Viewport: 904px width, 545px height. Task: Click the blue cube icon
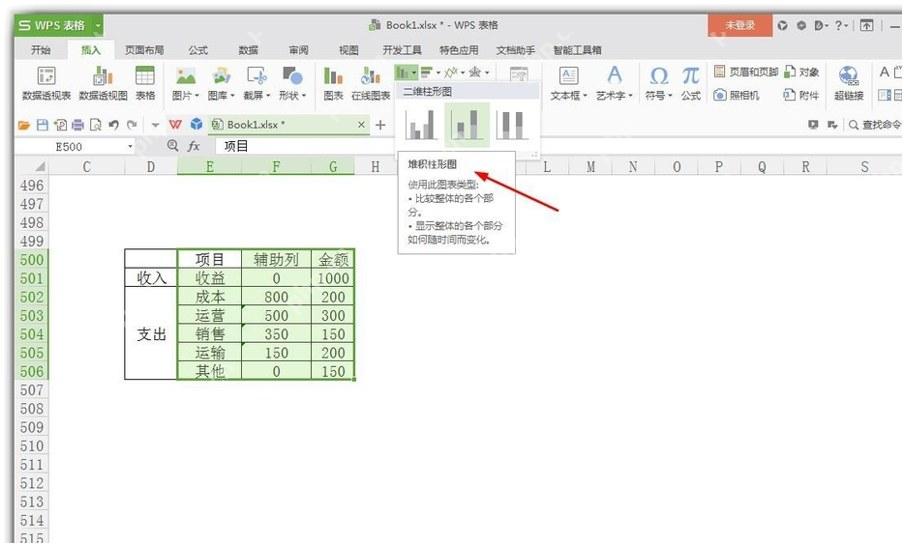(x=197, y=124)
